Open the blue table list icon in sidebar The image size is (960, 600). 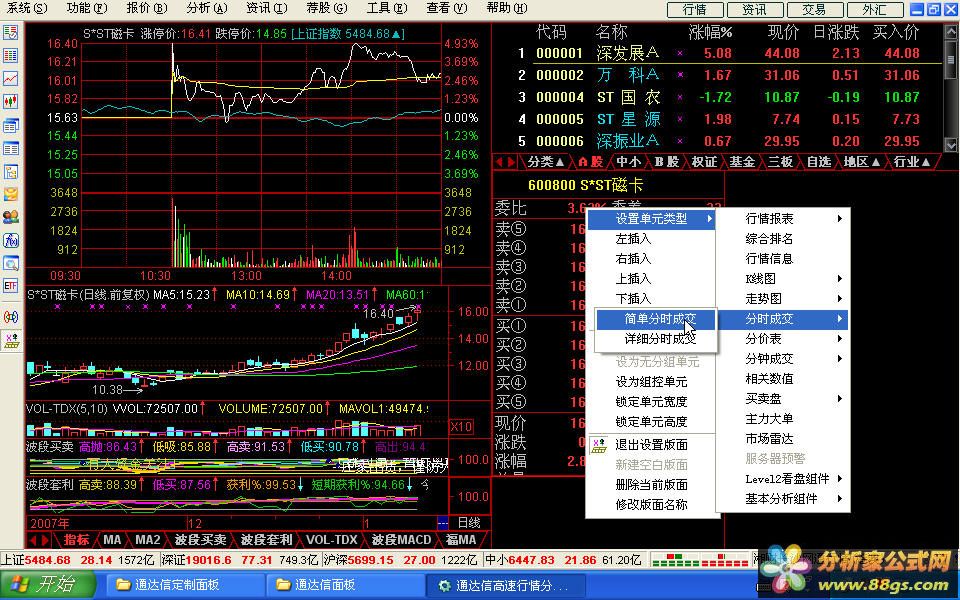click(10, 148)
